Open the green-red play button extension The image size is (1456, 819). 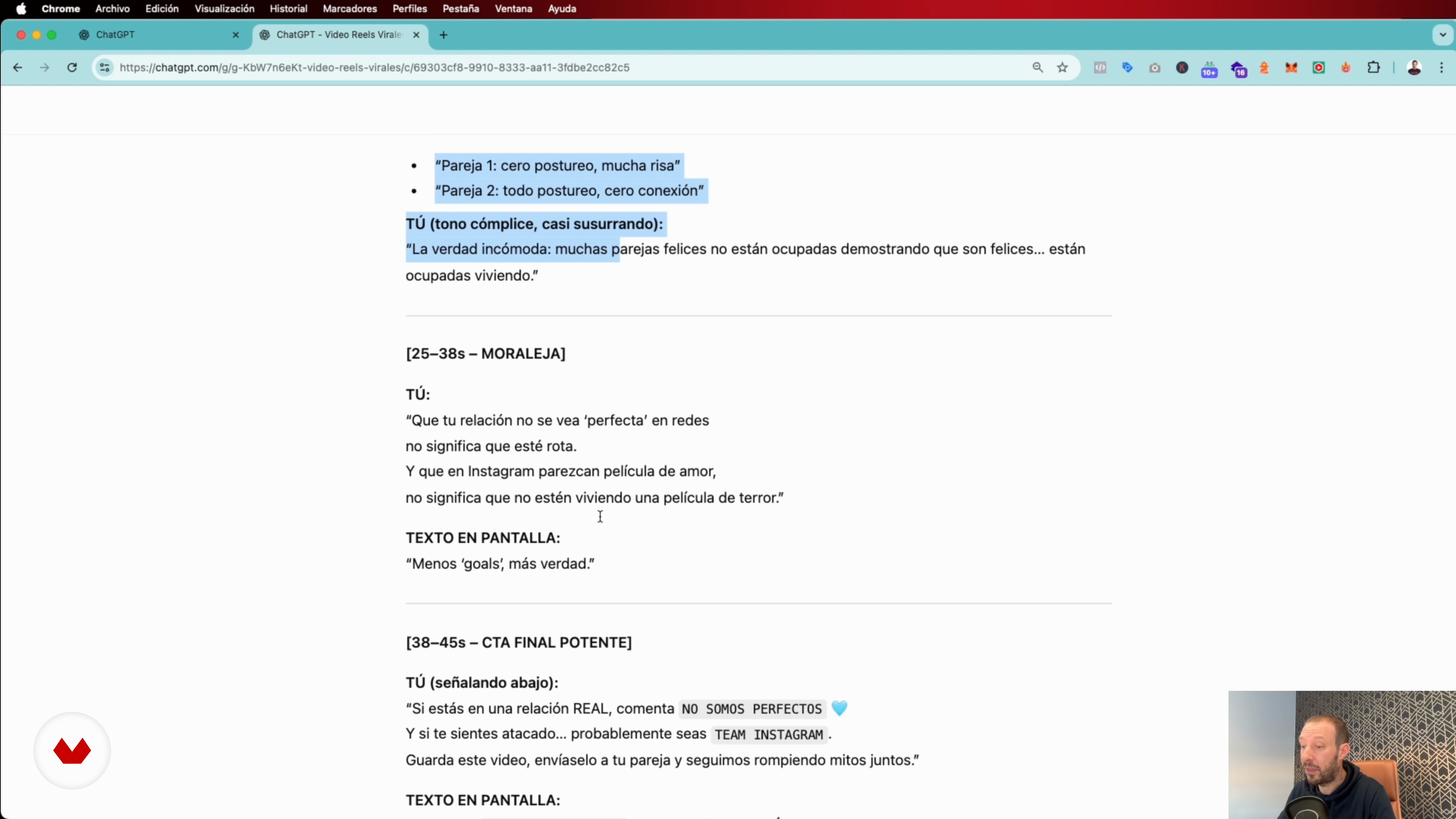[x=1319, y=68]
